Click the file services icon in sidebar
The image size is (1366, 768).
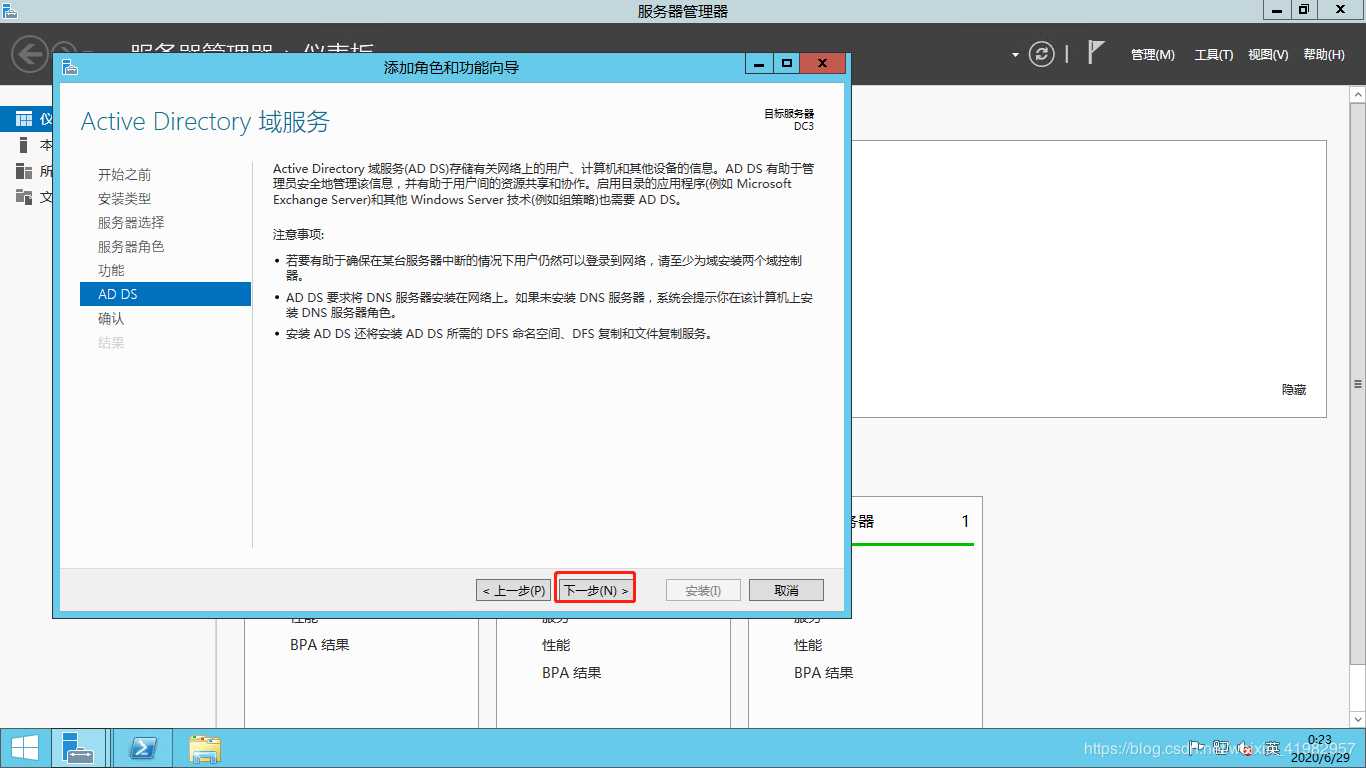pos(24,197)
